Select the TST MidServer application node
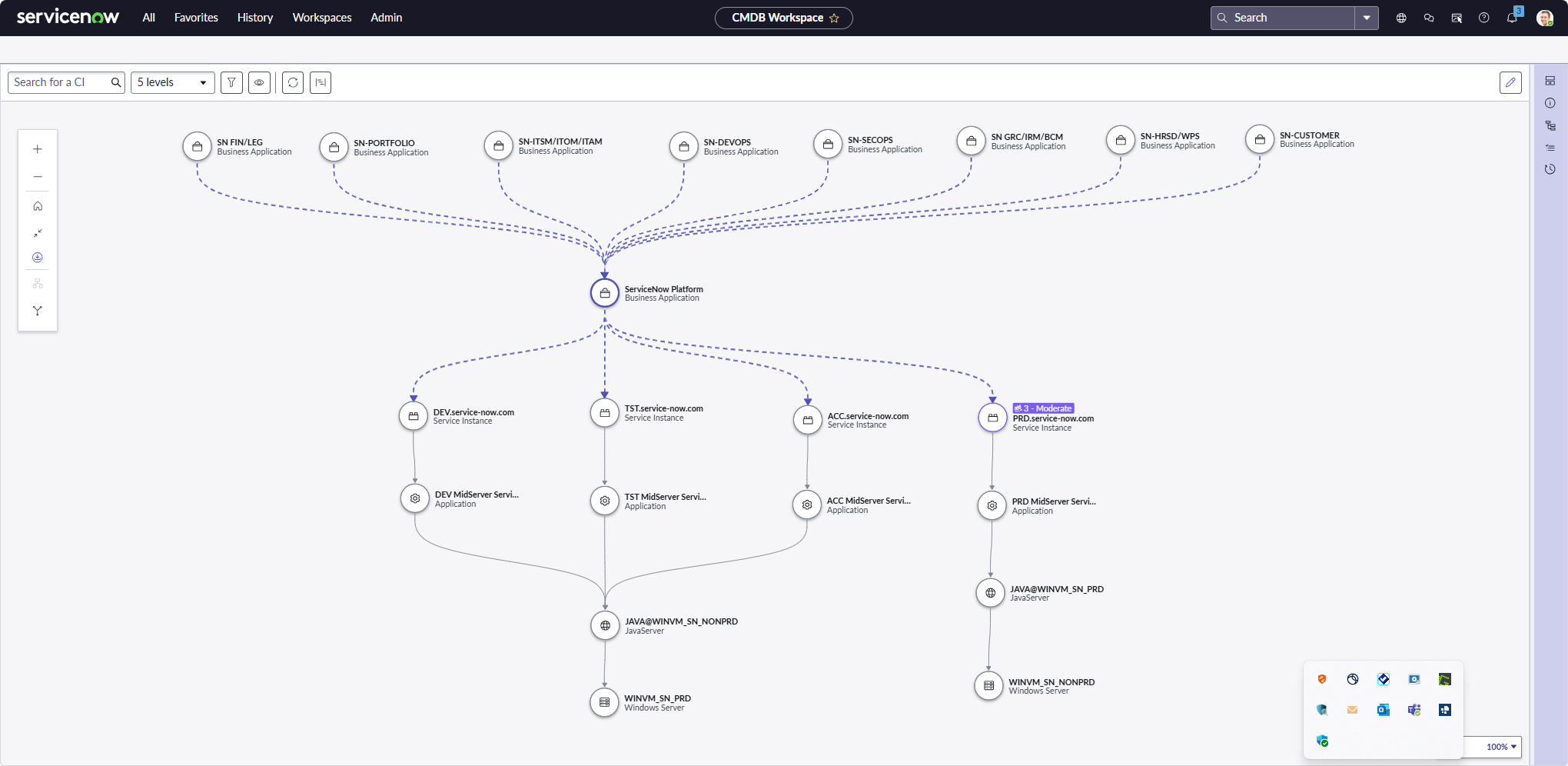The width and height of the screenshot is (1568, 766). coord(605,501)
